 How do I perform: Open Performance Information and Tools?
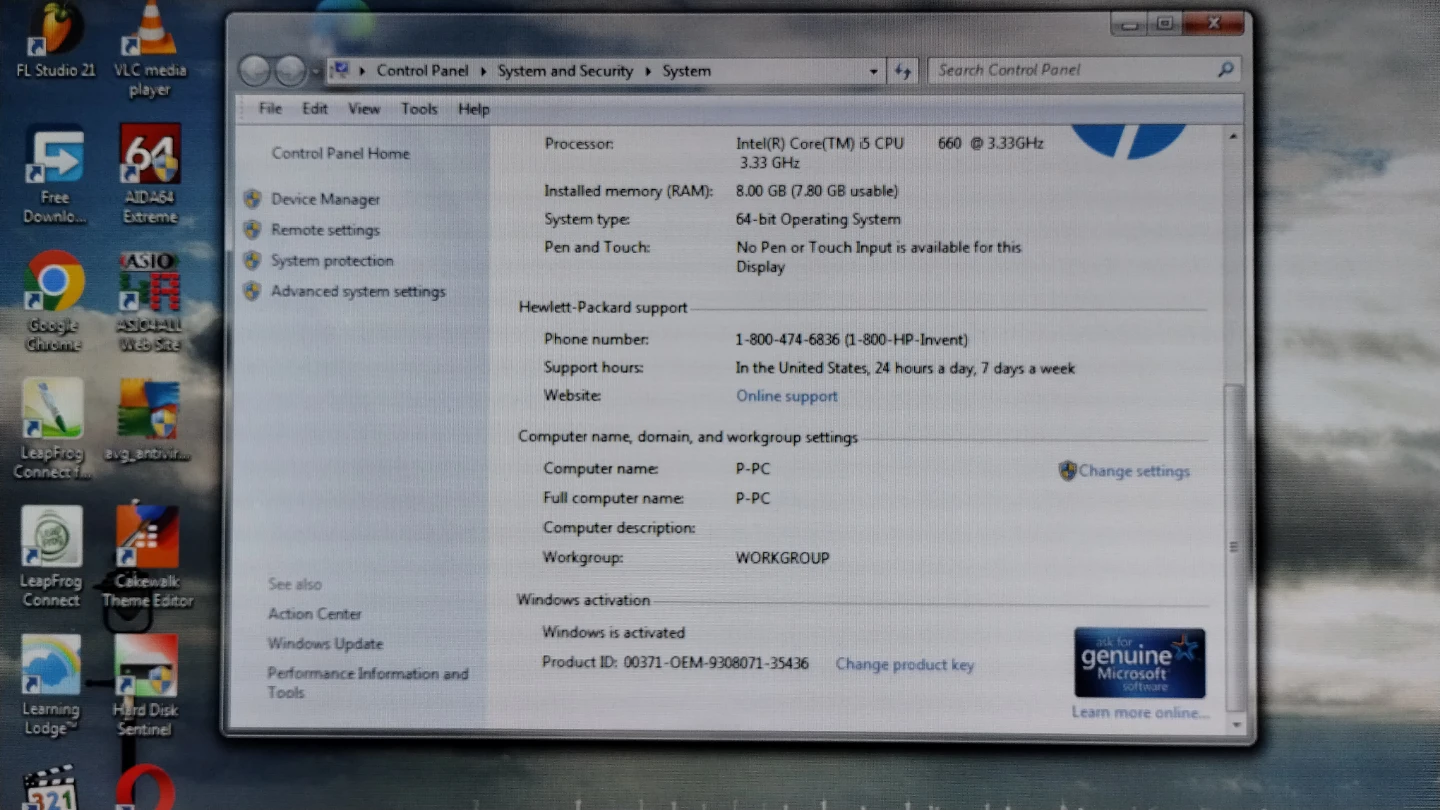click(367, 683)
